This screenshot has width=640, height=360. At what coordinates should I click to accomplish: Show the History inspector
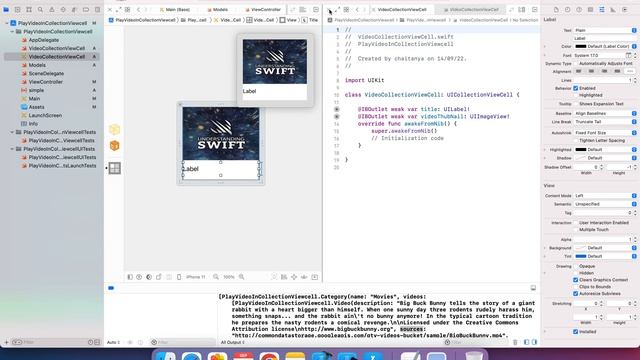[567, 9]
